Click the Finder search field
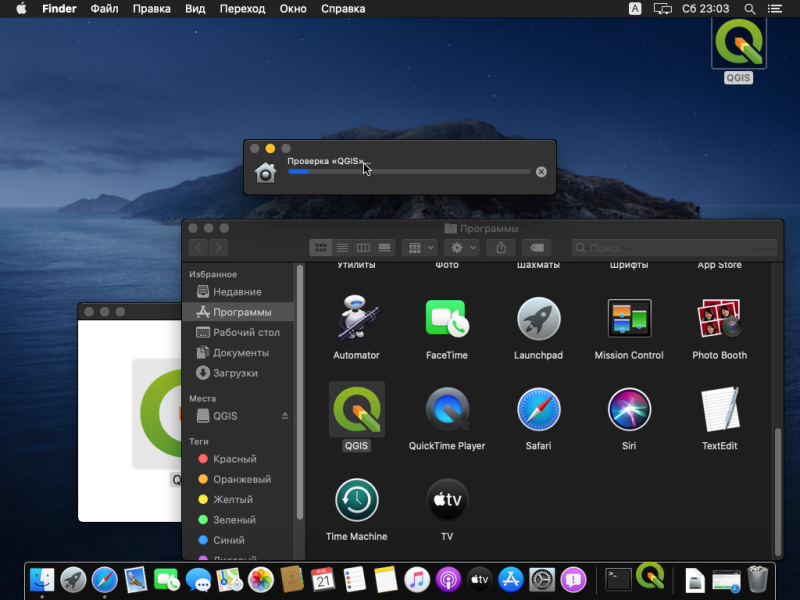 click(674, 248)
